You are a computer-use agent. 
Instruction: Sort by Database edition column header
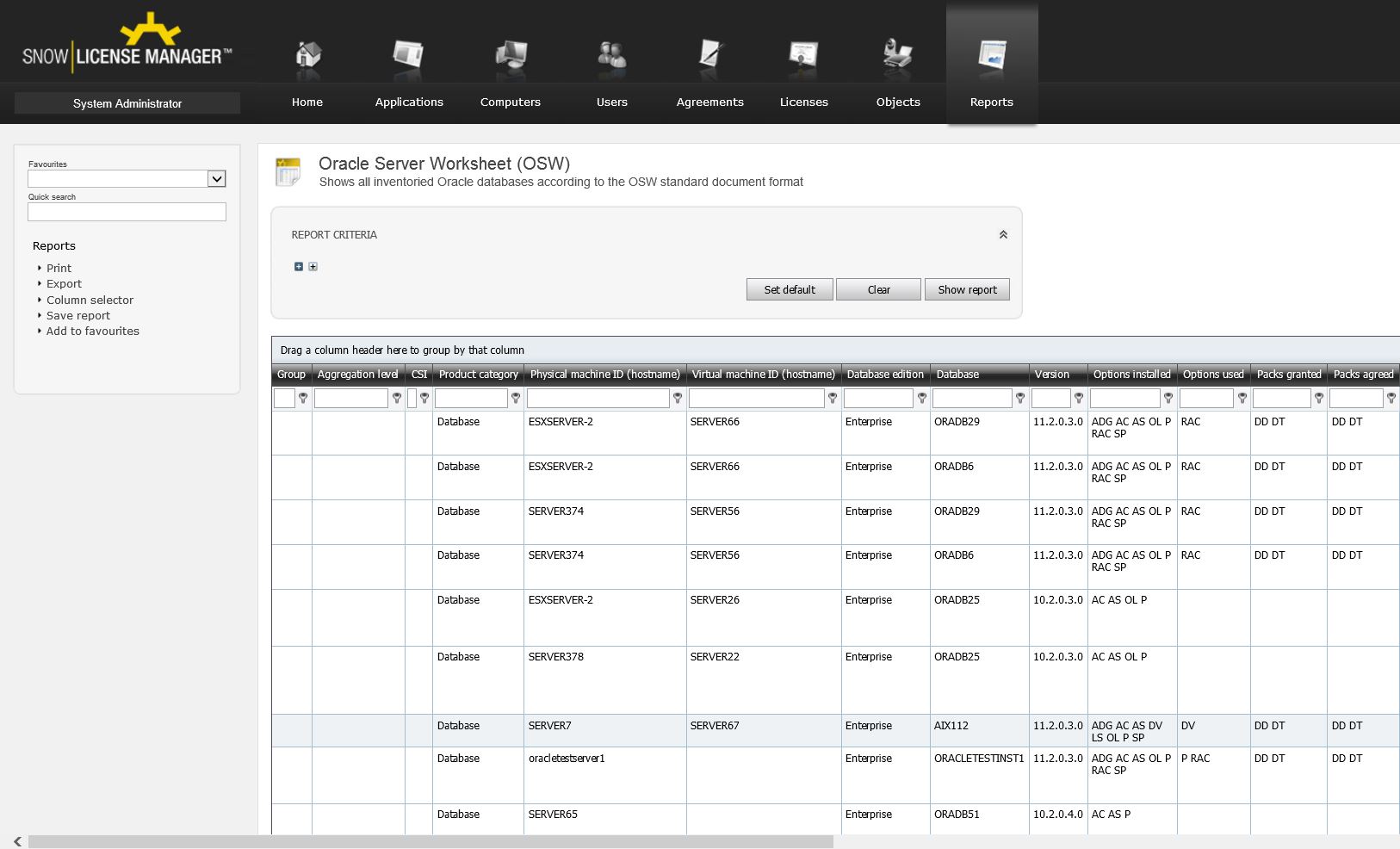[x=885, y=375]
